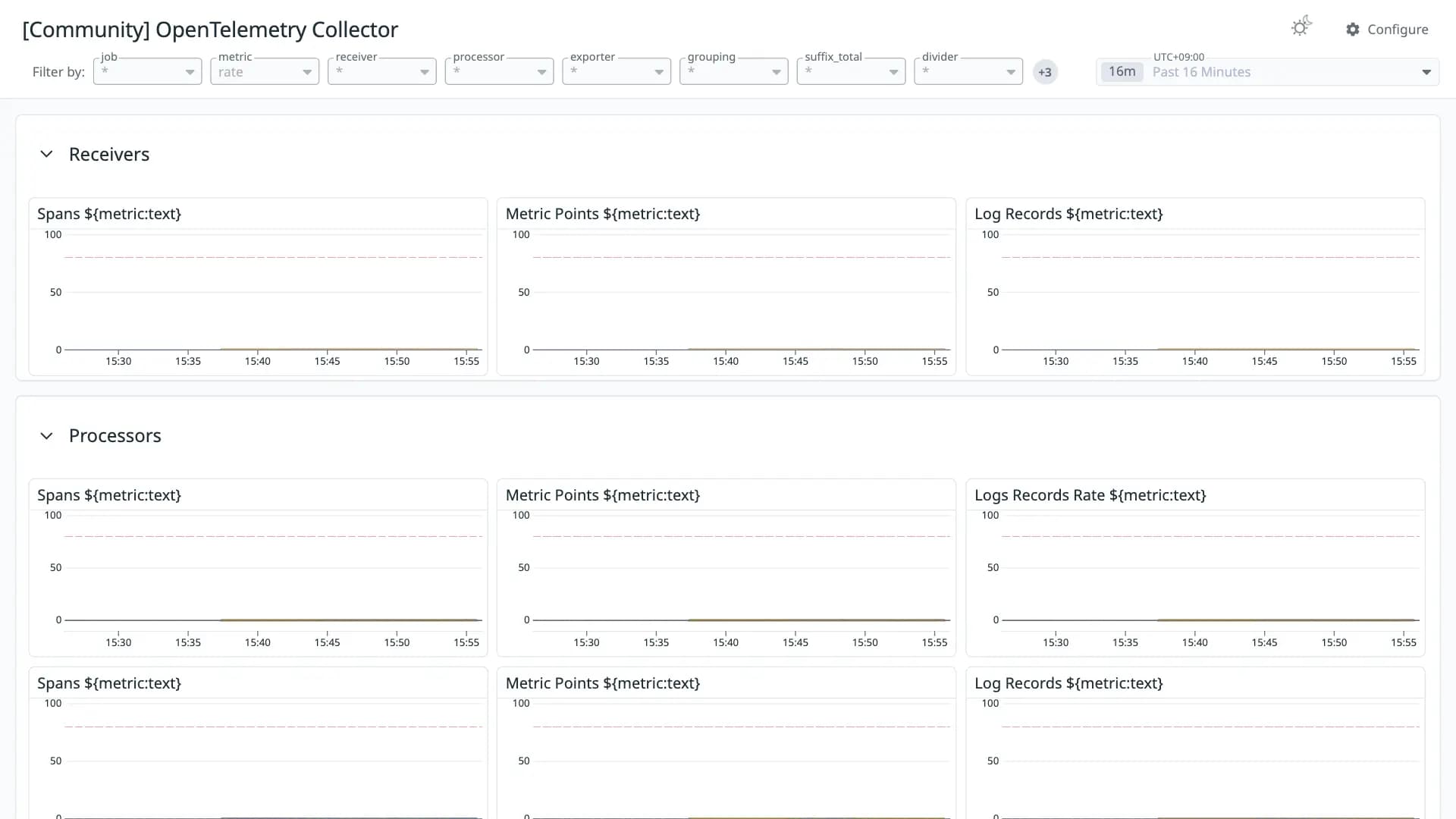Click the Logs Records Rate graph area
The image size is (1456, 819).
click(1210, 567)
